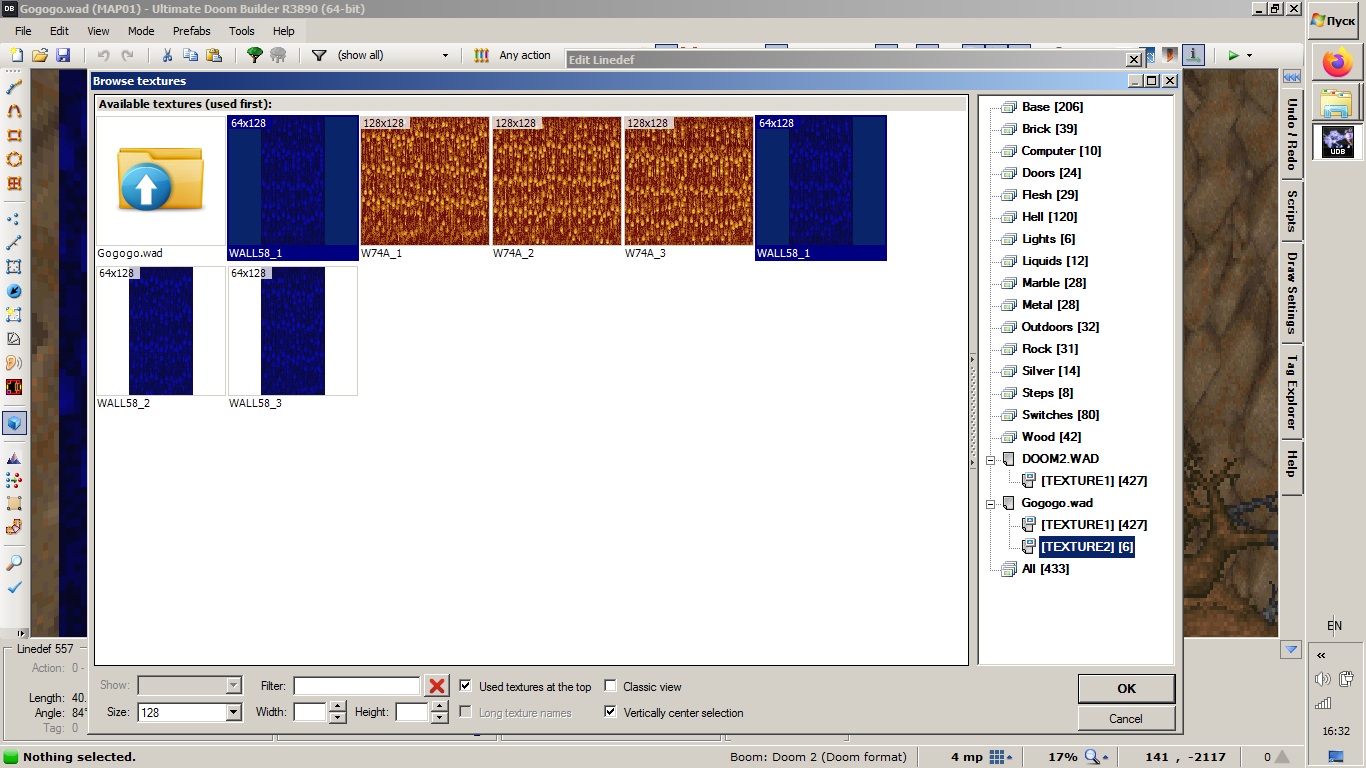Click the Undo arrow in the toolbar
This screenshot has height=768, width=1366.
[x=103, y=55]
